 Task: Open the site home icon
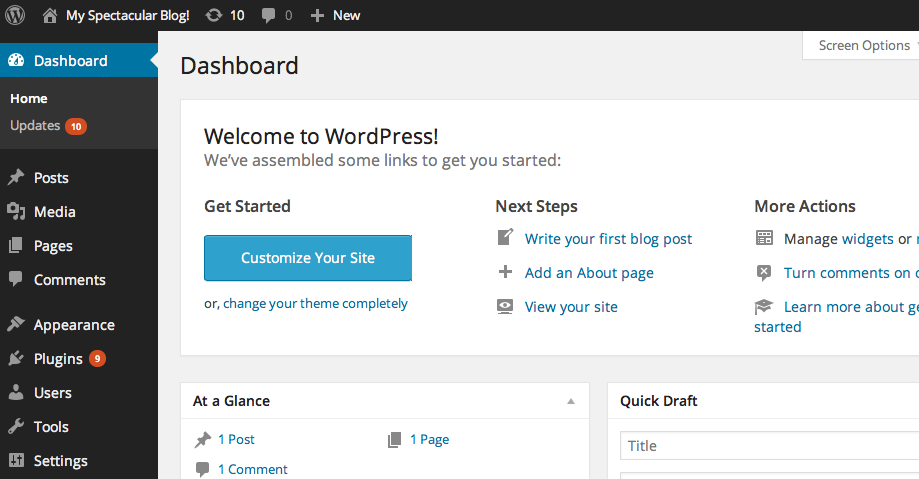coord(50,15)
